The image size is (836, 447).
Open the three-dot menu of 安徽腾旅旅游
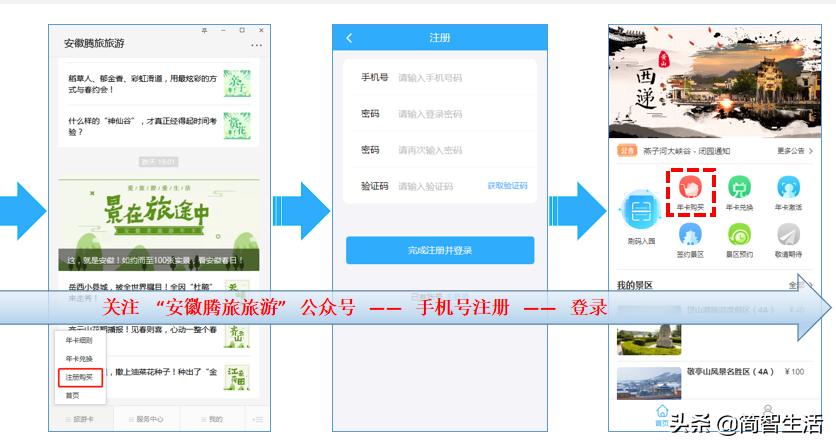coord(256,45)
